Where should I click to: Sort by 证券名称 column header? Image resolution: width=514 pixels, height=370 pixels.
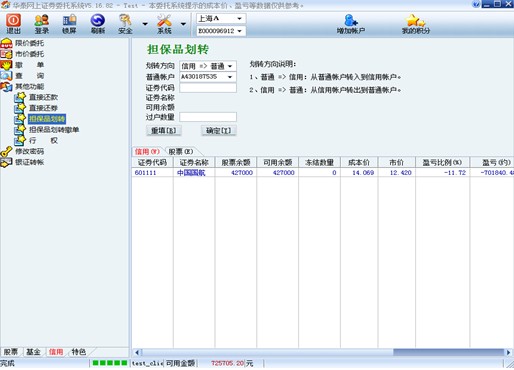coord(194,162)
